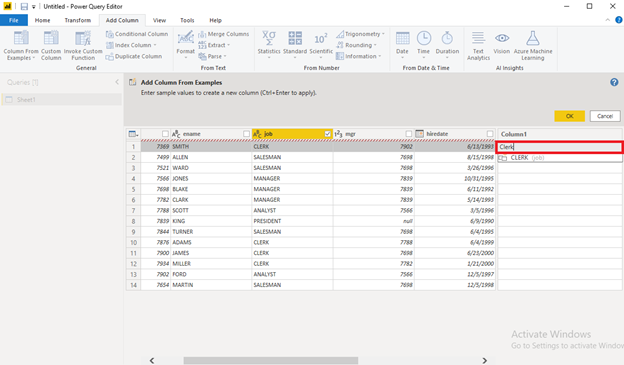Switch to the Transform tab
Viewport: 624px width, 365px height.
click(78, 20)
